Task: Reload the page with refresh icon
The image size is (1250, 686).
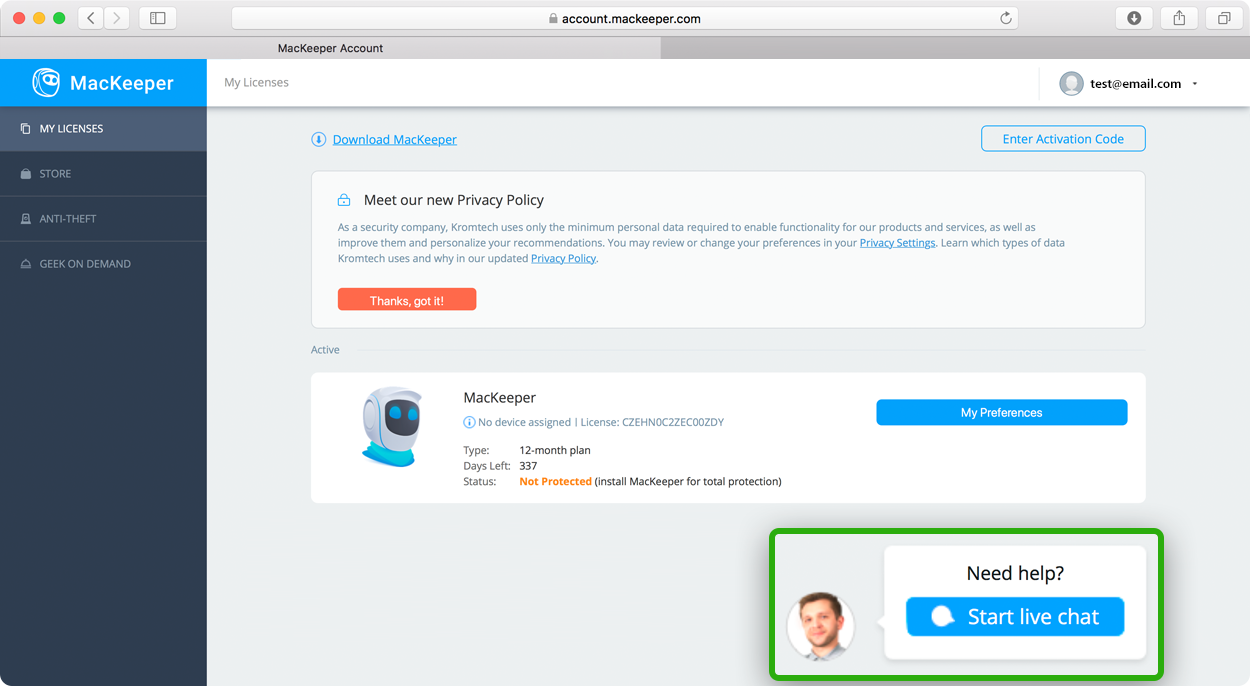Action: (x=1006, y=18)
